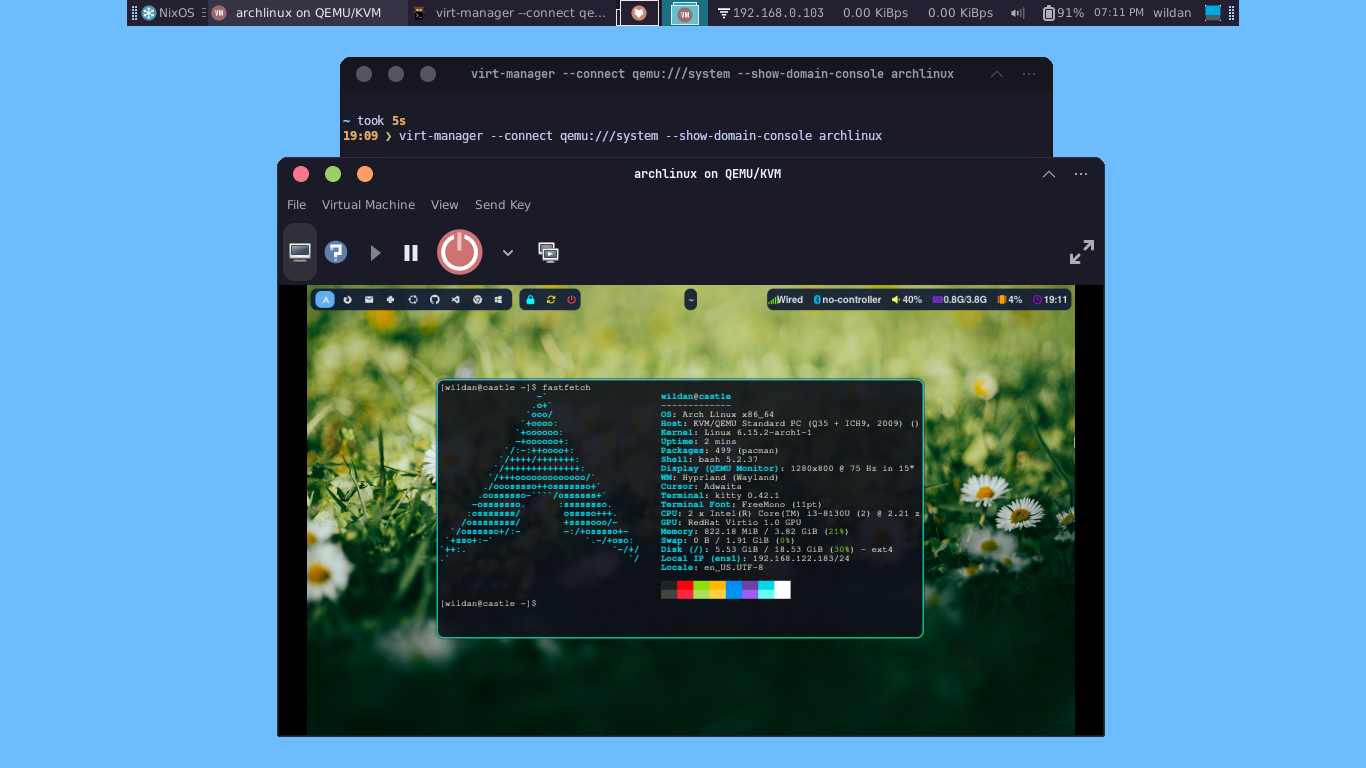Click the up-chevron in archlinux window titlebar
The height and width of the screenshot is (768, 1366).
(x=1049, y=174)
